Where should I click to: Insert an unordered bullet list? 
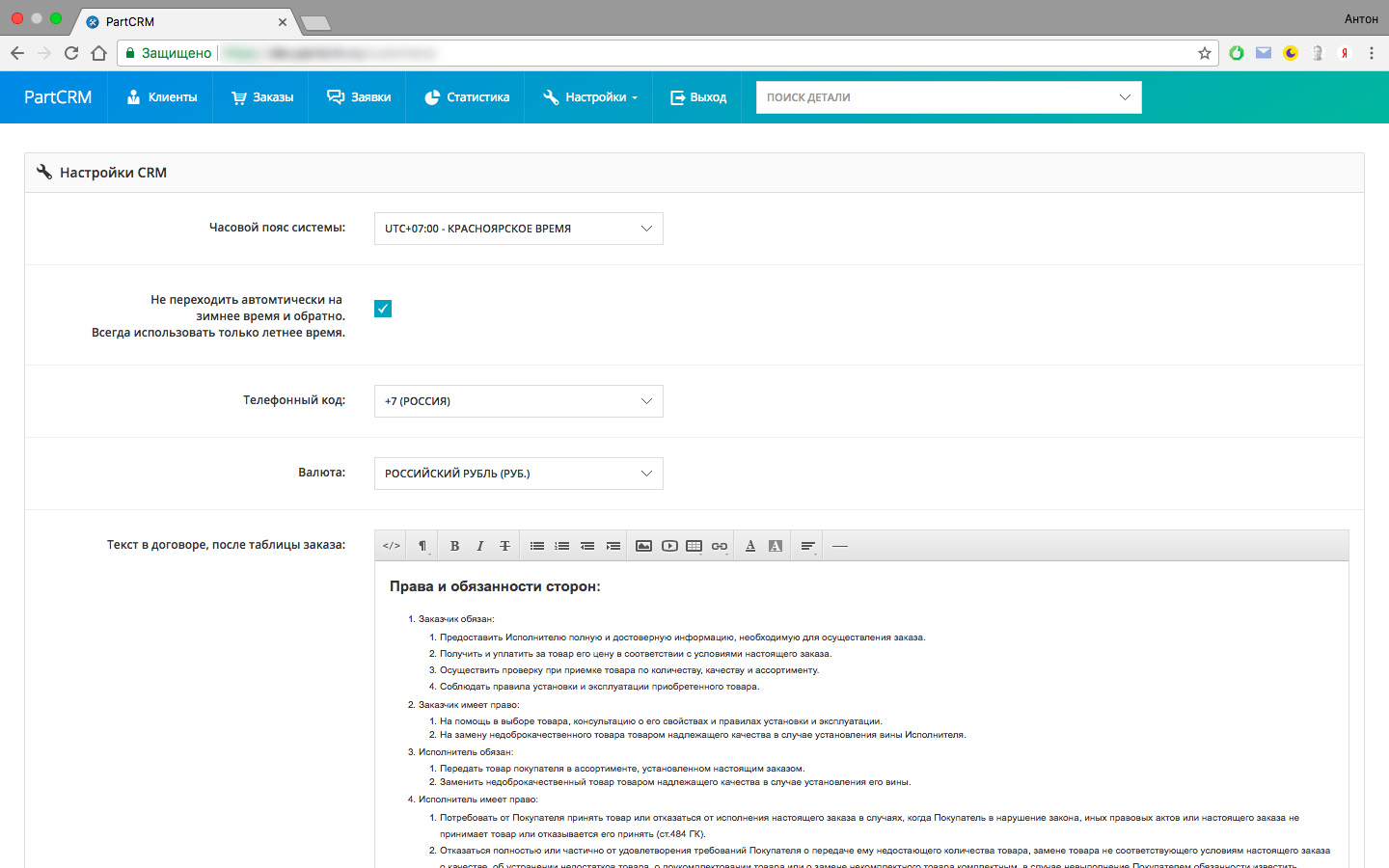click(537, 546)
